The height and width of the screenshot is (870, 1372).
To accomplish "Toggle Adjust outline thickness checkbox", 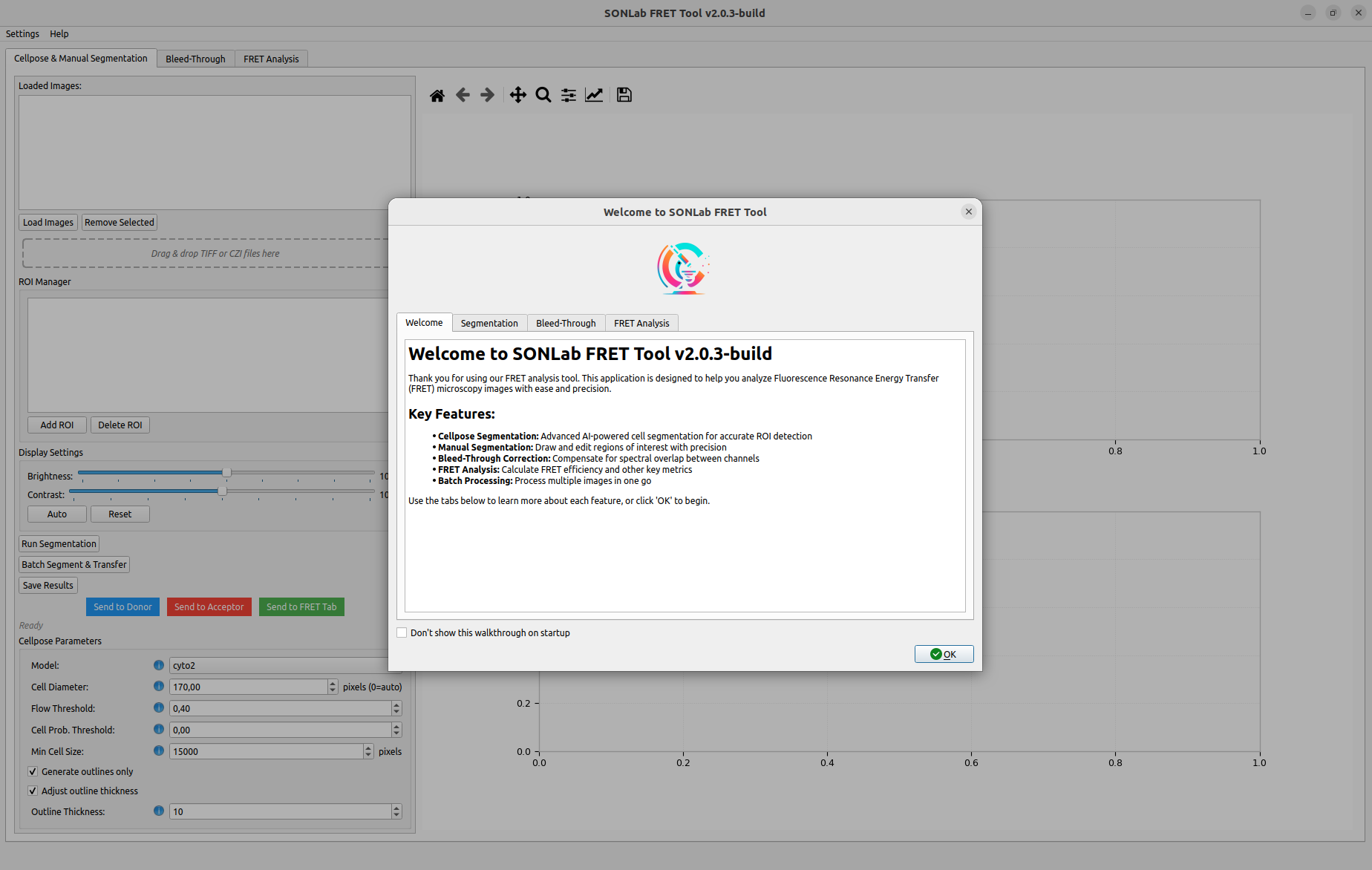I will pos(33,791).
